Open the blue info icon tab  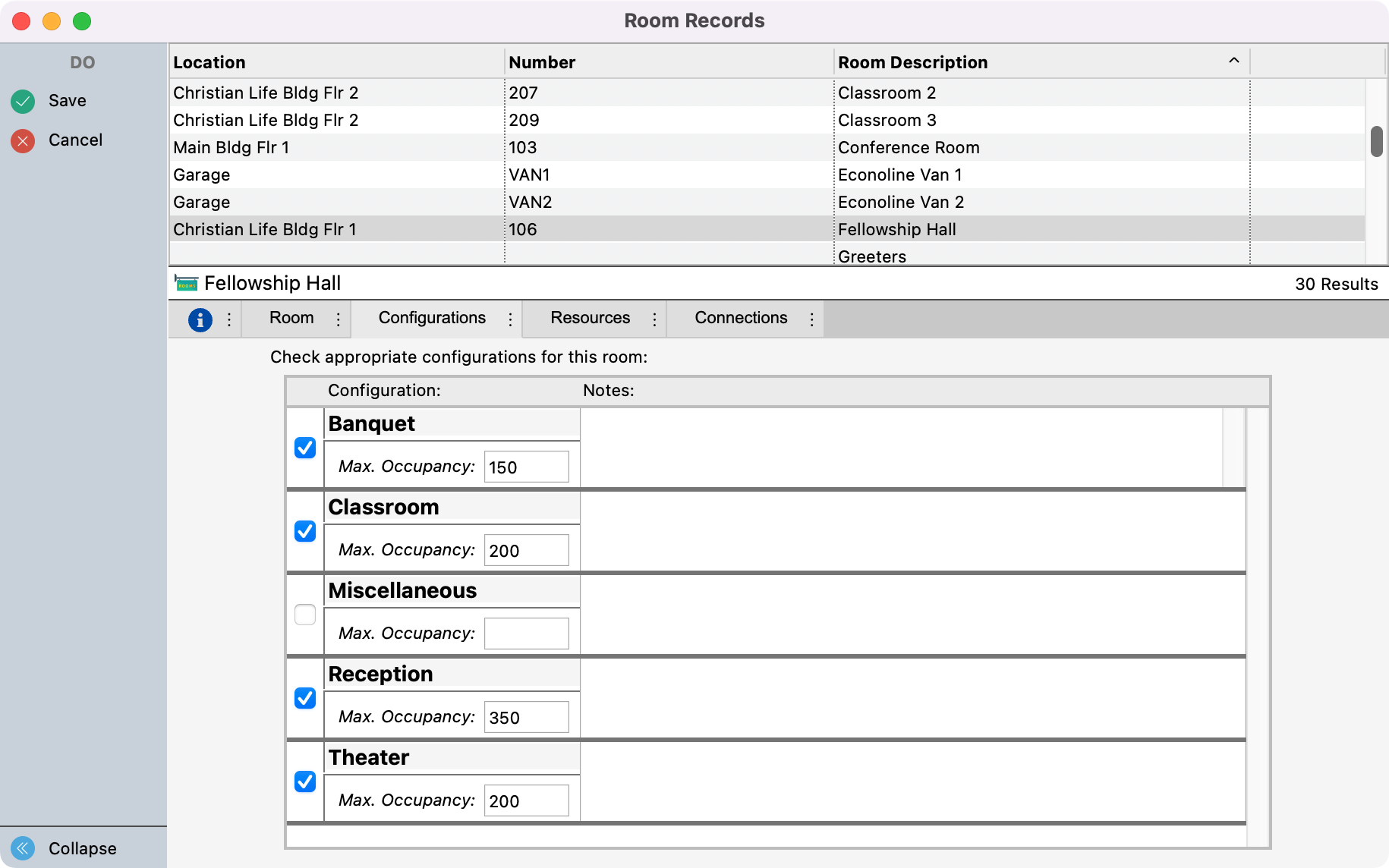point(200,319)
